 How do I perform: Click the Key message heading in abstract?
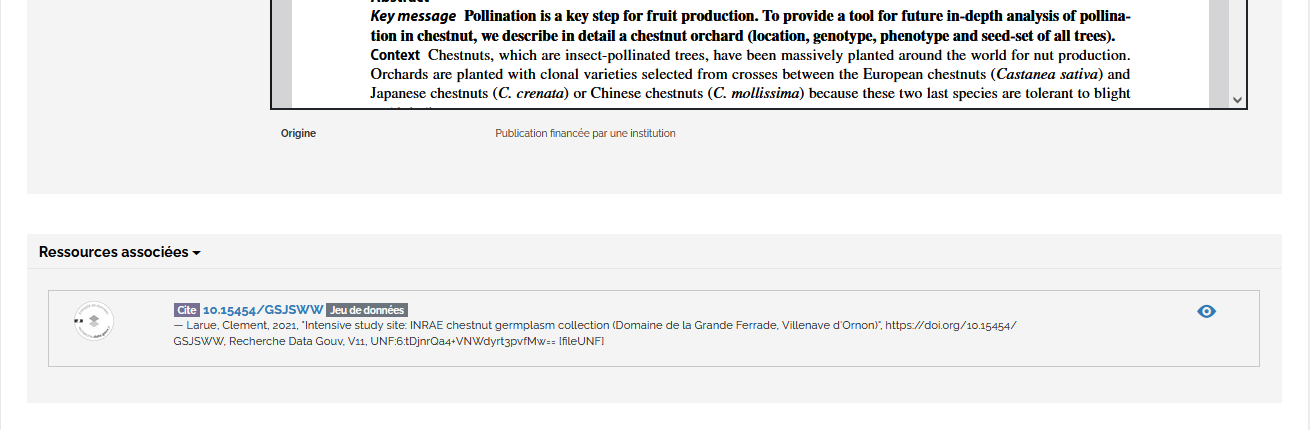pyautogui.click(x=413, y=17)
